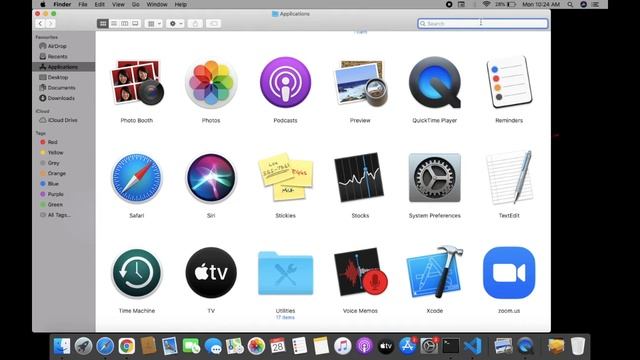Switch to icon view in Finder toolbar
The width and height of the screenshot is (640, 360).
[x=103, y=24]
